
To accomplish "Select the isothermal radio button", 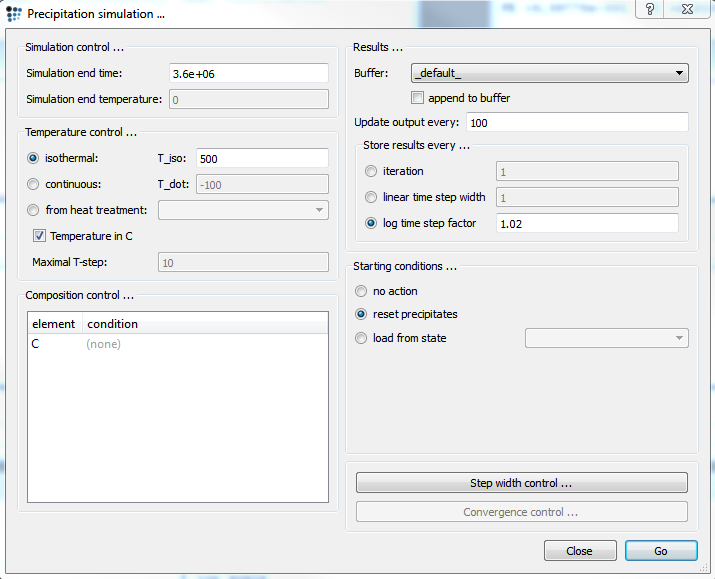I will click(x=34, y=158).
